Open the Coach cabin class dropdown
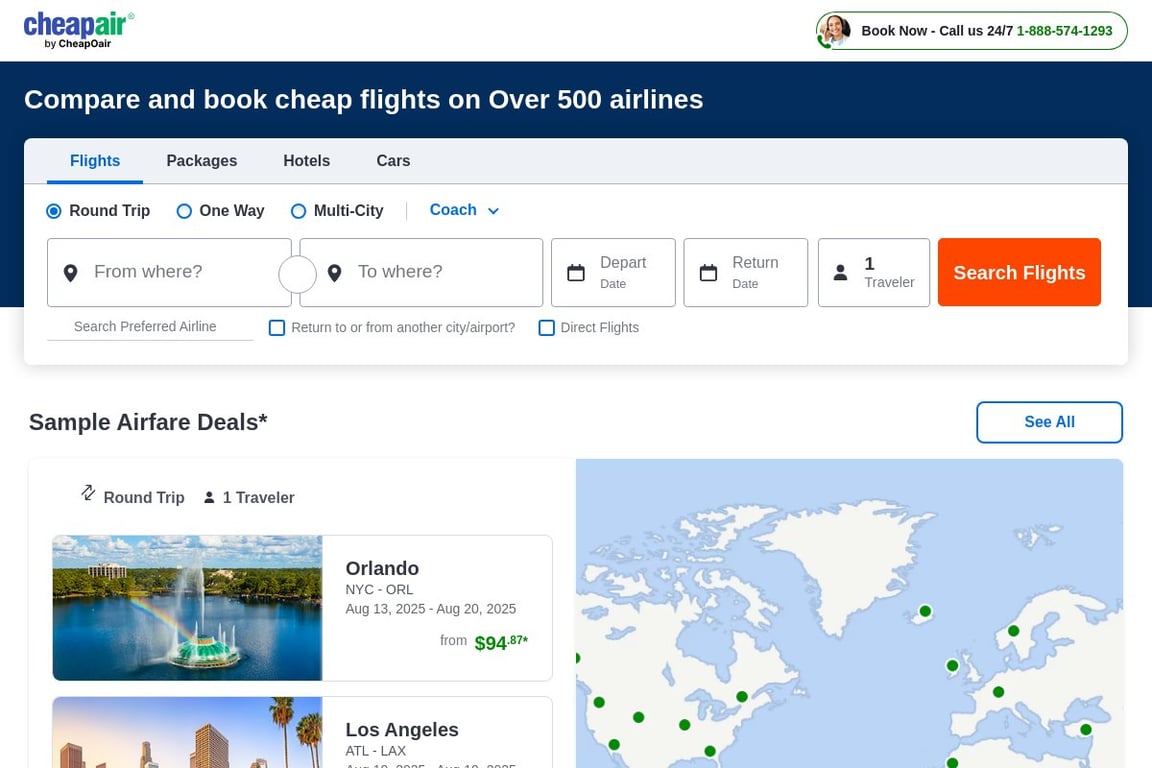This screenshot has width=1152, height=768. tap(464, 210)
